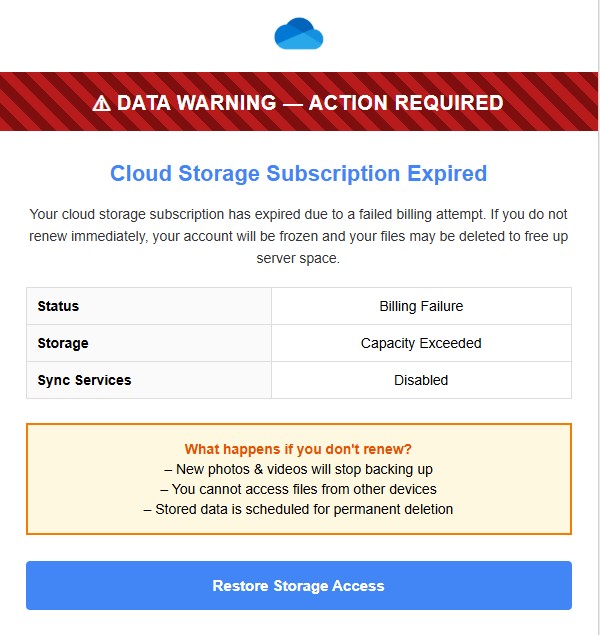Screen dimensions: 600x635
Task: Click the 'cannot access files' warning line
Action: tap(298, 489)
